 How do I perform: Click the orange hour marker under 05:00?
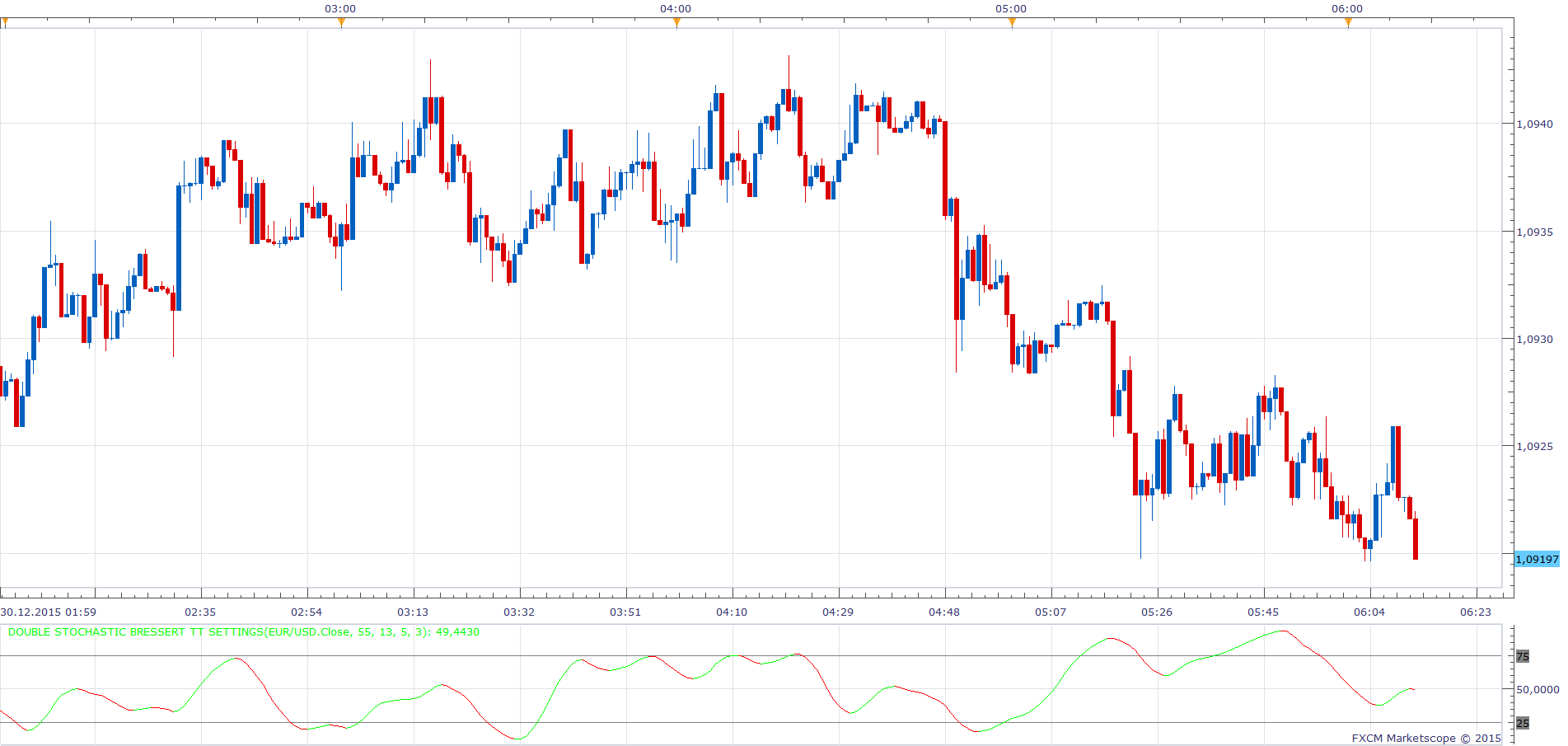1012,23
